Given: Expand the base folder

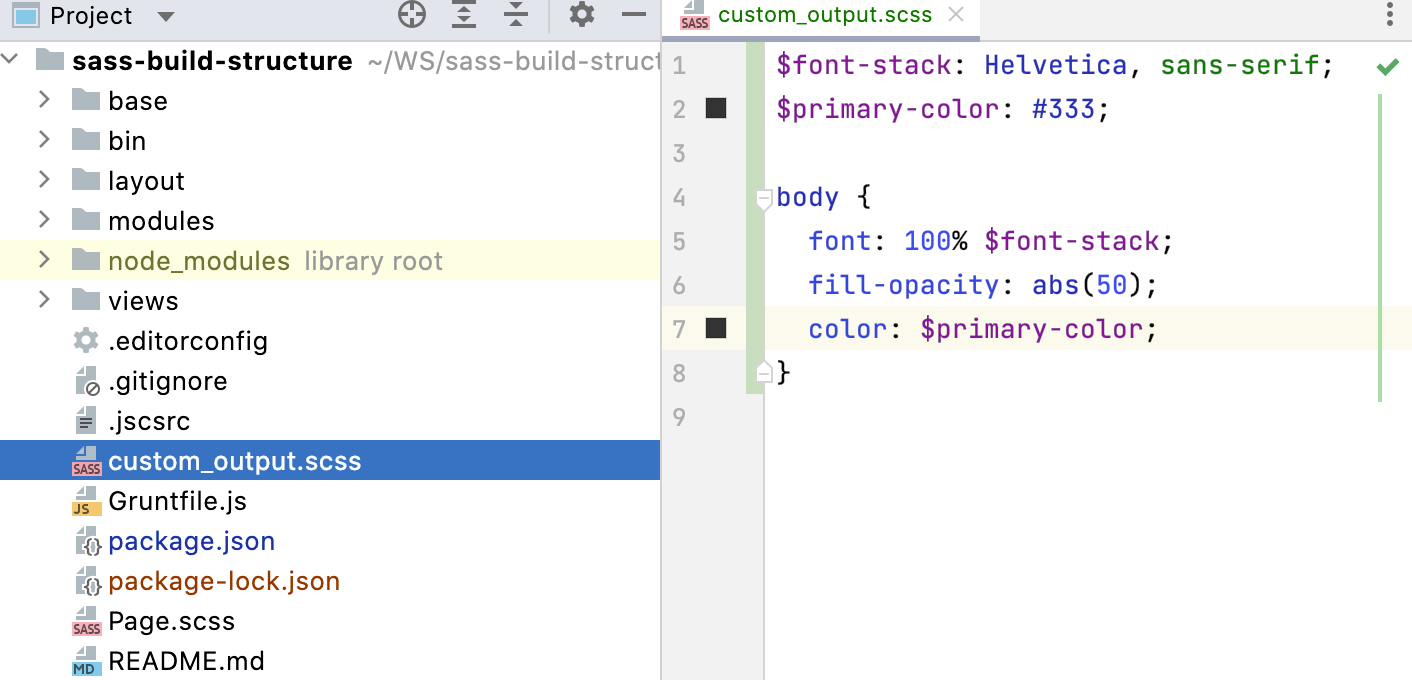Looking at the screenshot, I should point(44,100).
